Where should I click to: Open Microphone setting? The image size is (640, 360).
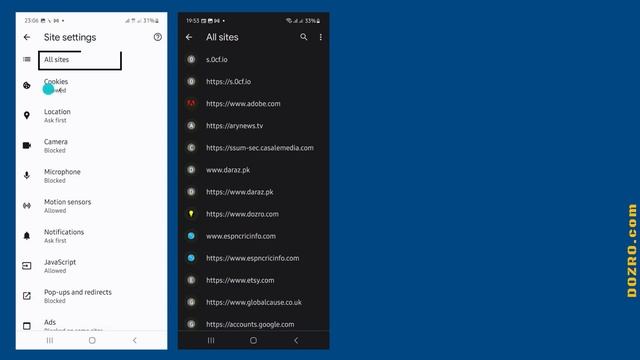coord(91,176)
